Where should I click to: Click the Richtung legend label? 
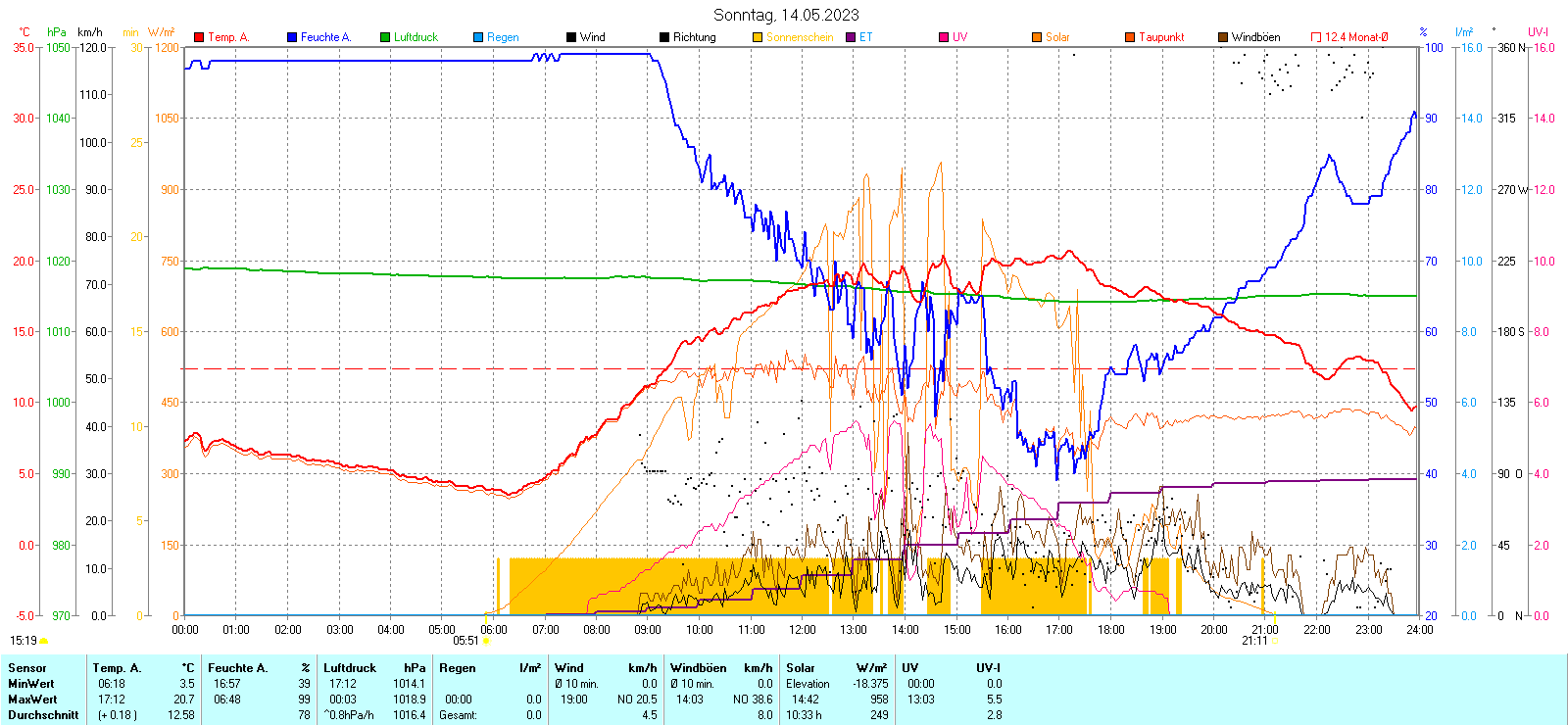tap(694, 37)
